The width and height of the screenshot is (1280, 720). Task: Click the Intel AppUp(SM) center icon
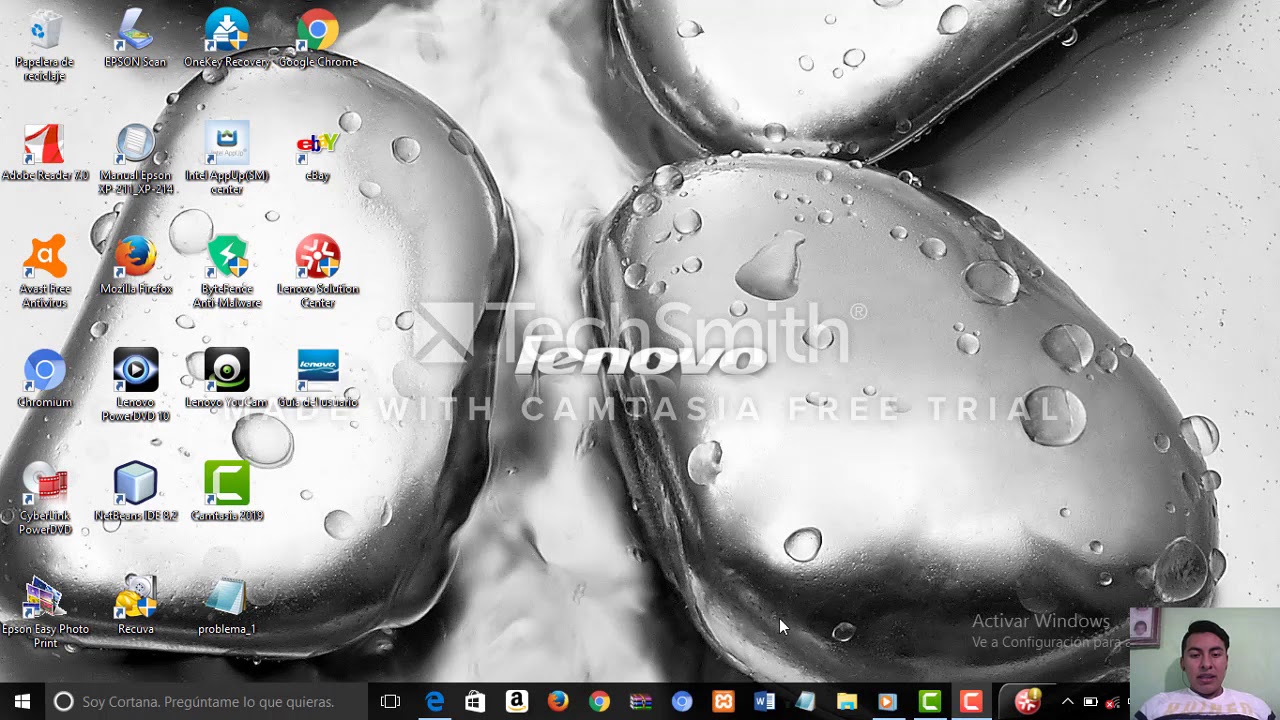pos(227,159)
